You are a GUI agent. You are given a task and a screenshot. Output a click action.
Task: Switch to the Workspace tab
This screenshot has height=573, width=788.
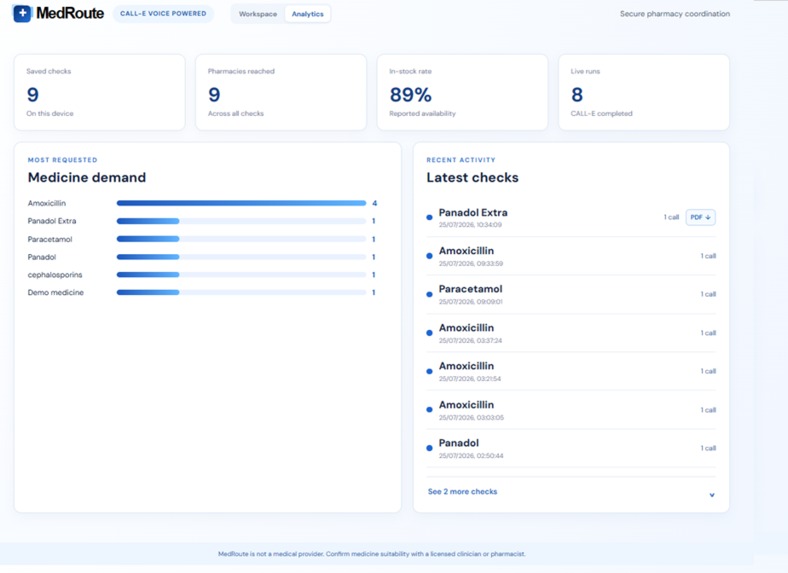(258, 14)
